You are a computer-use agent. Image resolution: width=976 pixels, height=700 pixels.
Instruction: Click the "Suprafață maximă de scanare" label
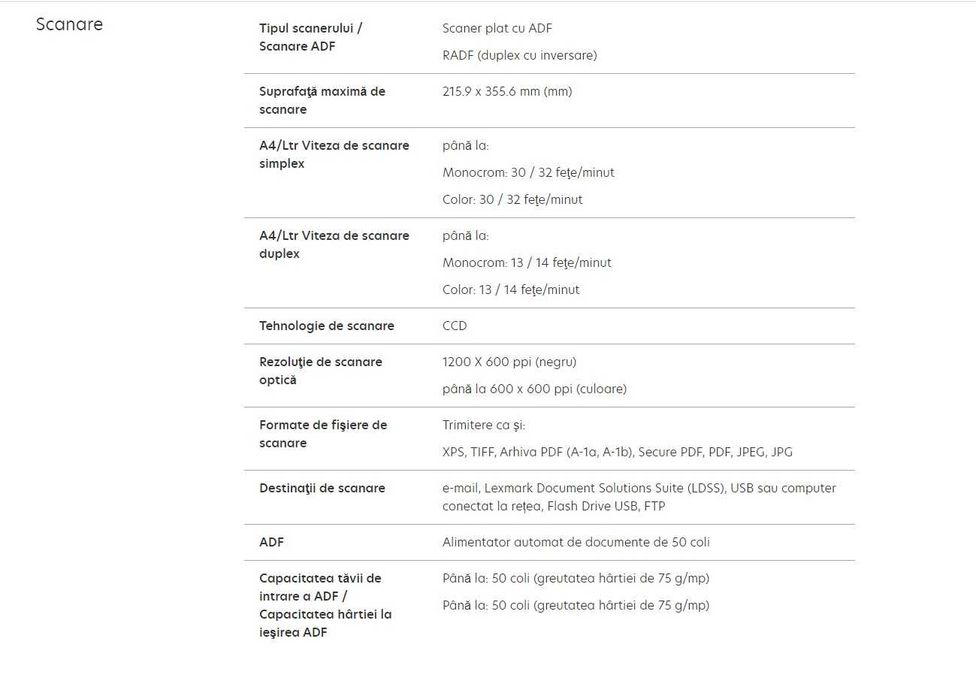(322, 100)
